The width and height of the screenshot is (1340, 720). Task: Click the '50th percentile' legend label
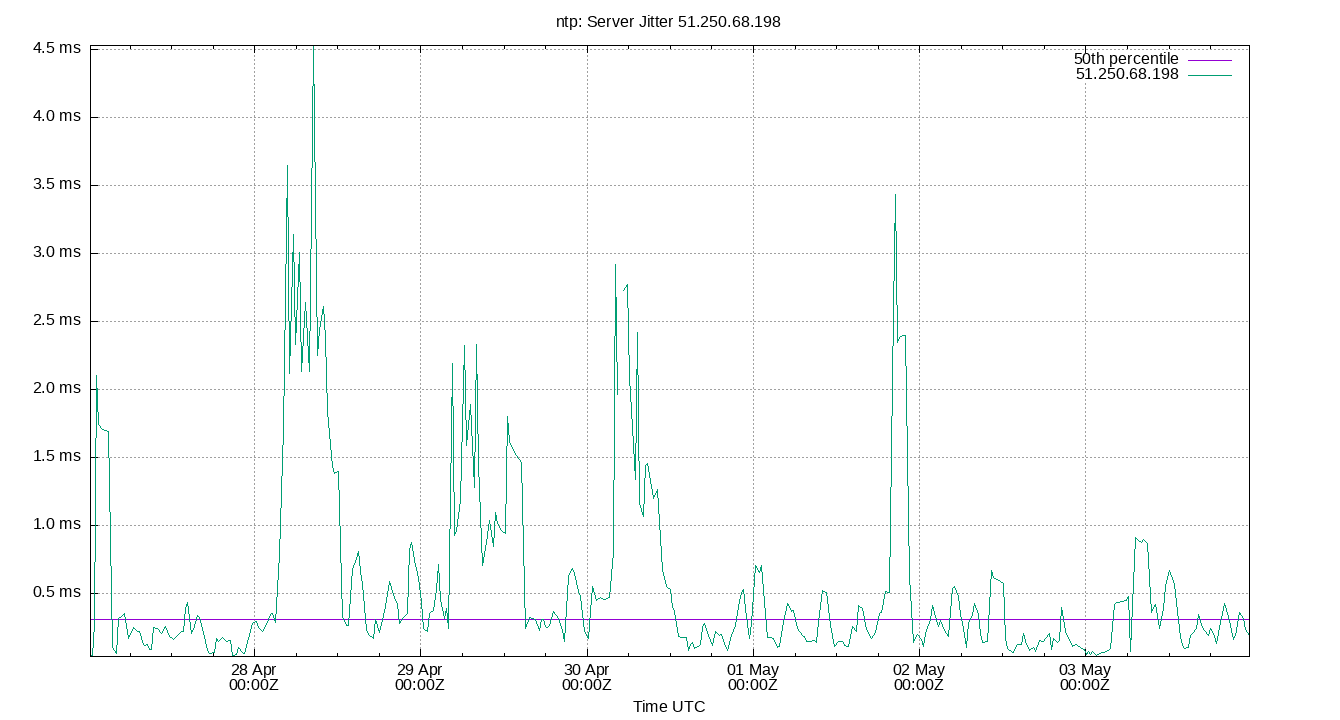coord(1126,59)
